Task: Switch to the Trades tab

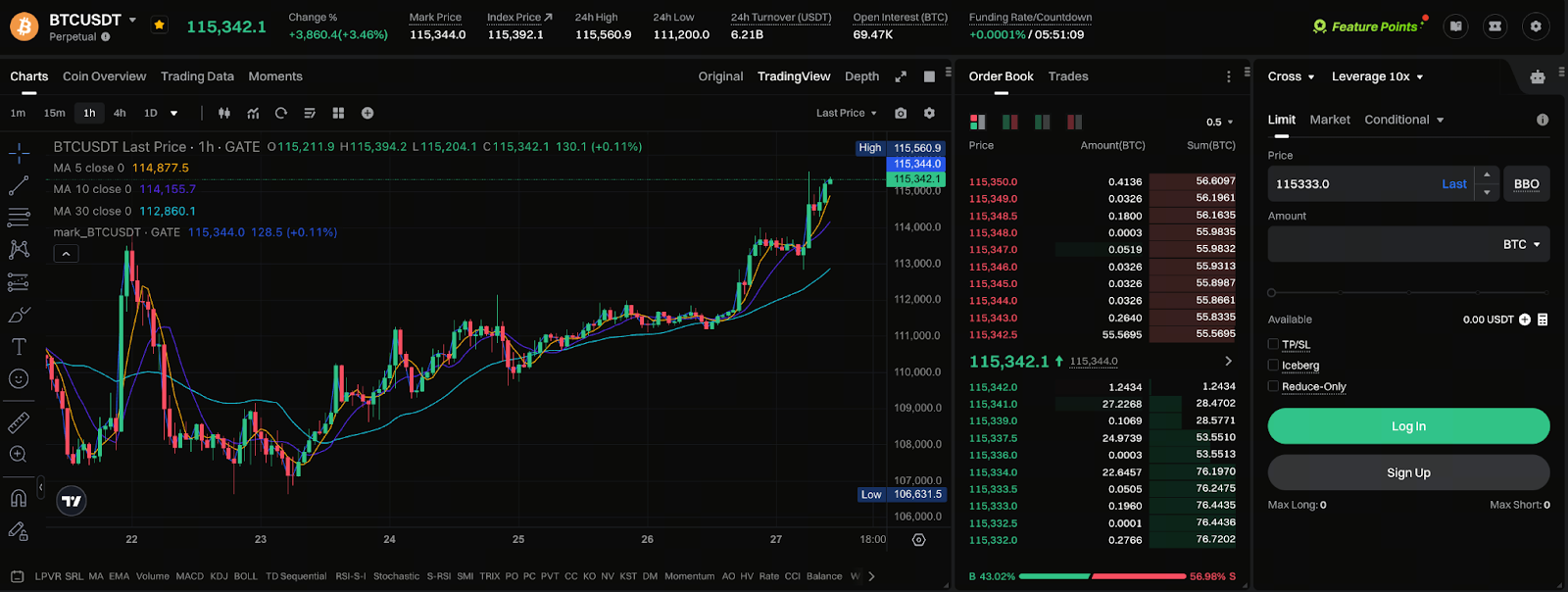Action: point(1068,76)
